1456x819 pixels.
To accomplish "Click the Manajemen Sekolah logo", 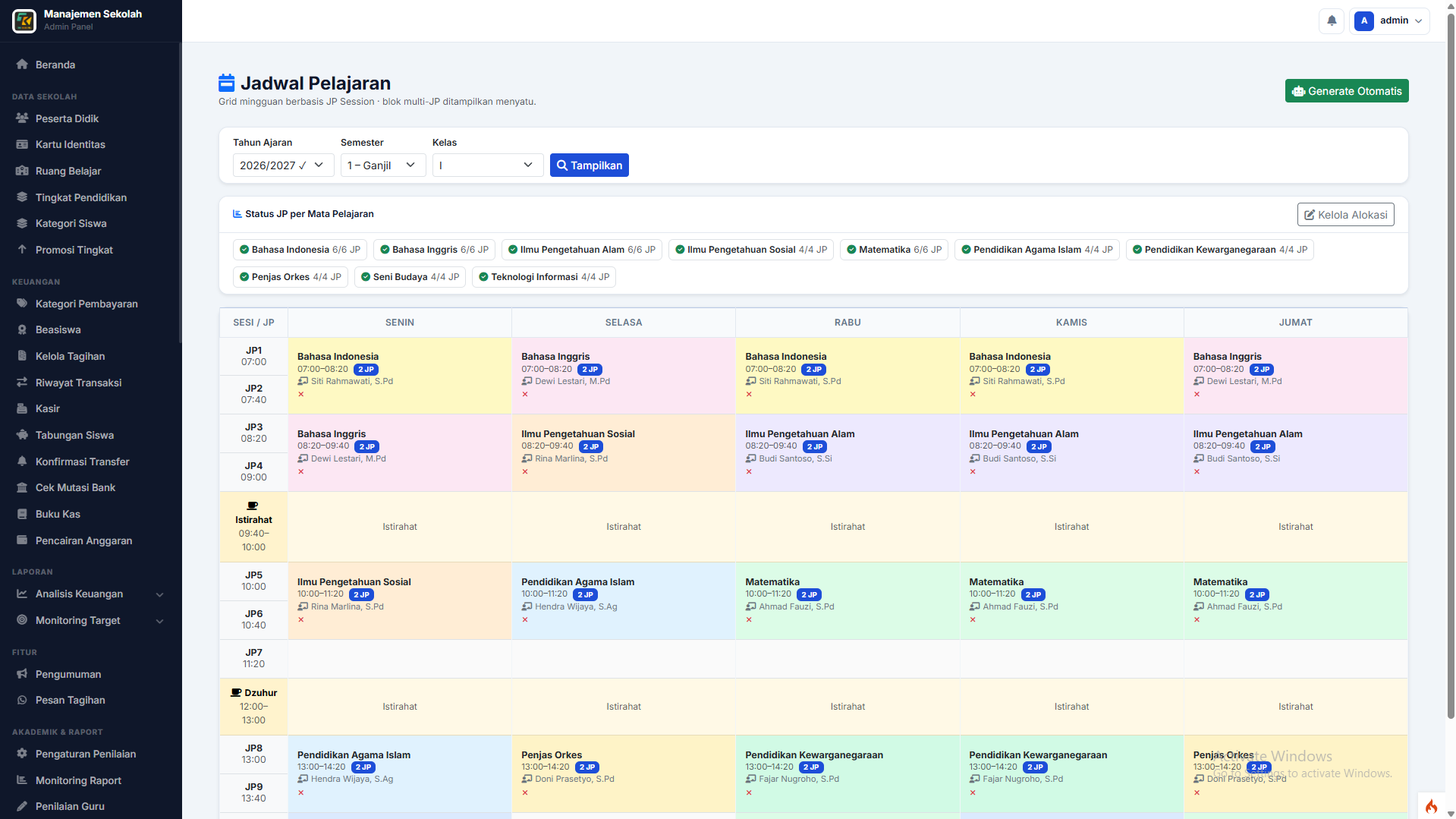I will pos(24,20).
